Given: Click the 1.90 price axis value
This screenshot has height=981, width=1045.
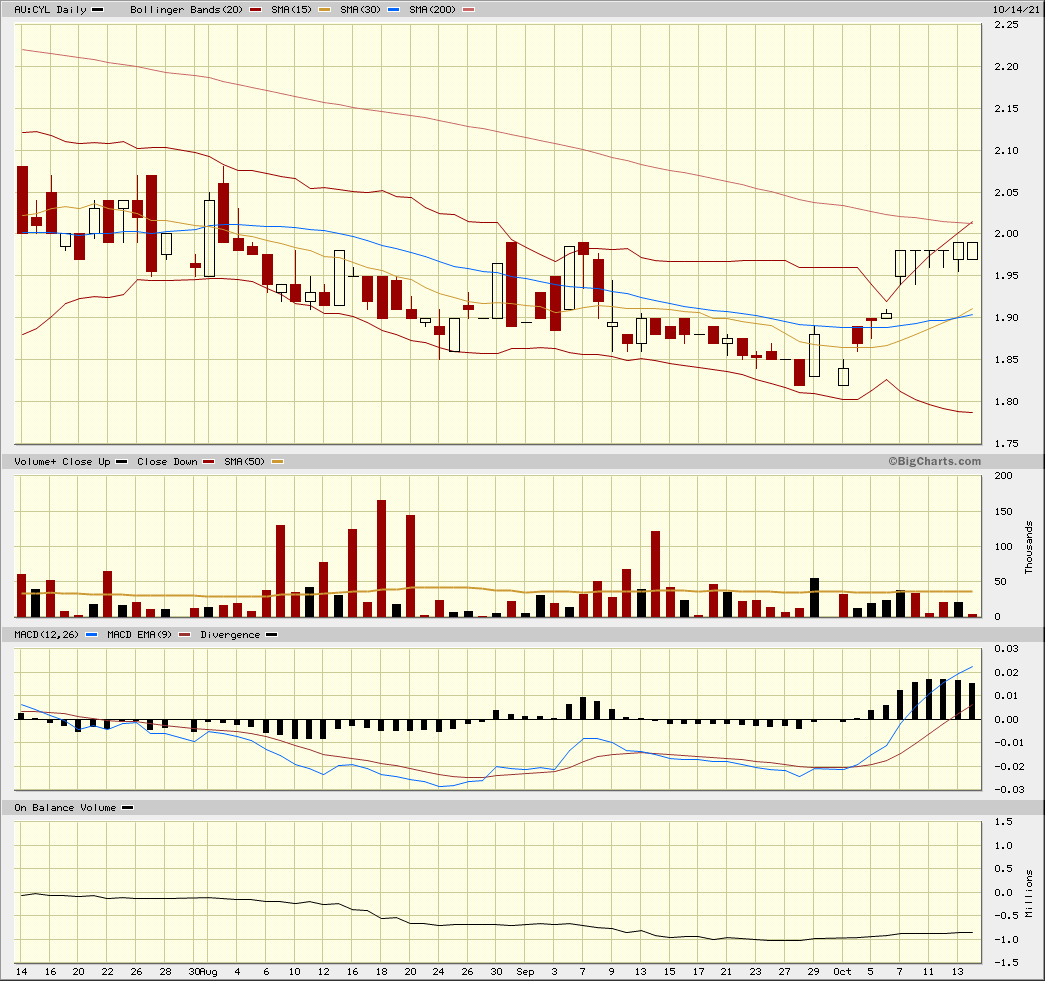Looking at the screenshot, I should [1006, 318].
